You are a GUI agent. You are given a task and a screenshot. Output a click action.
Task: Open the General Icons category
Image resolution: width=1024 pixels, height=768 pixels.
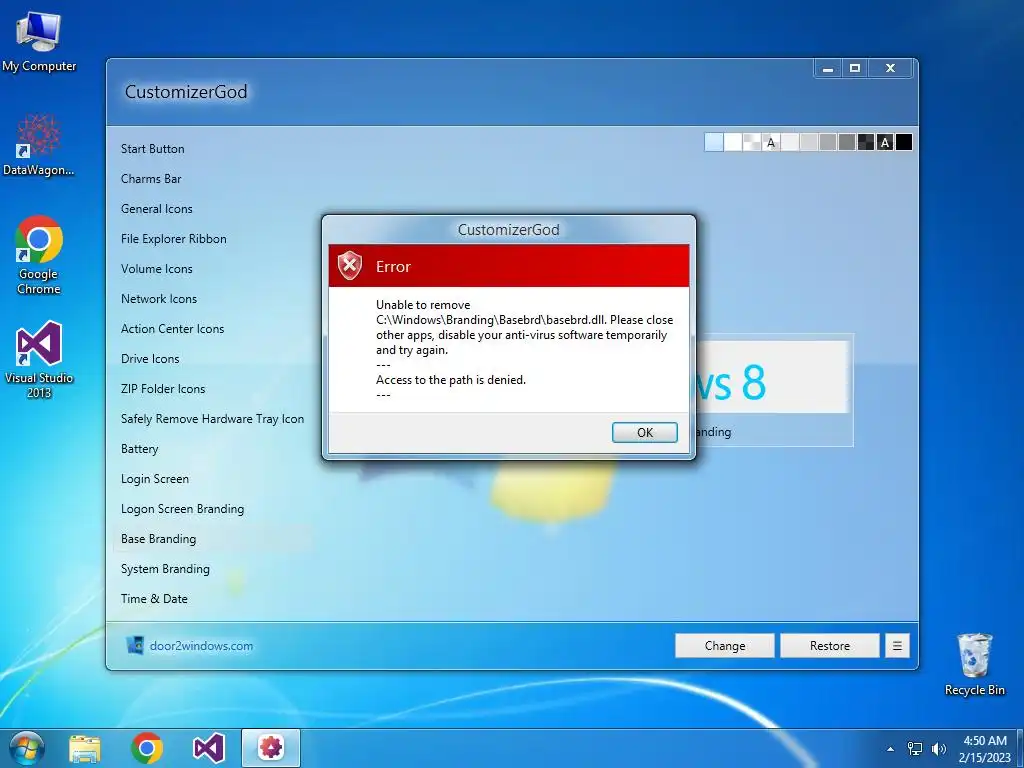click(x=157, y=209)
